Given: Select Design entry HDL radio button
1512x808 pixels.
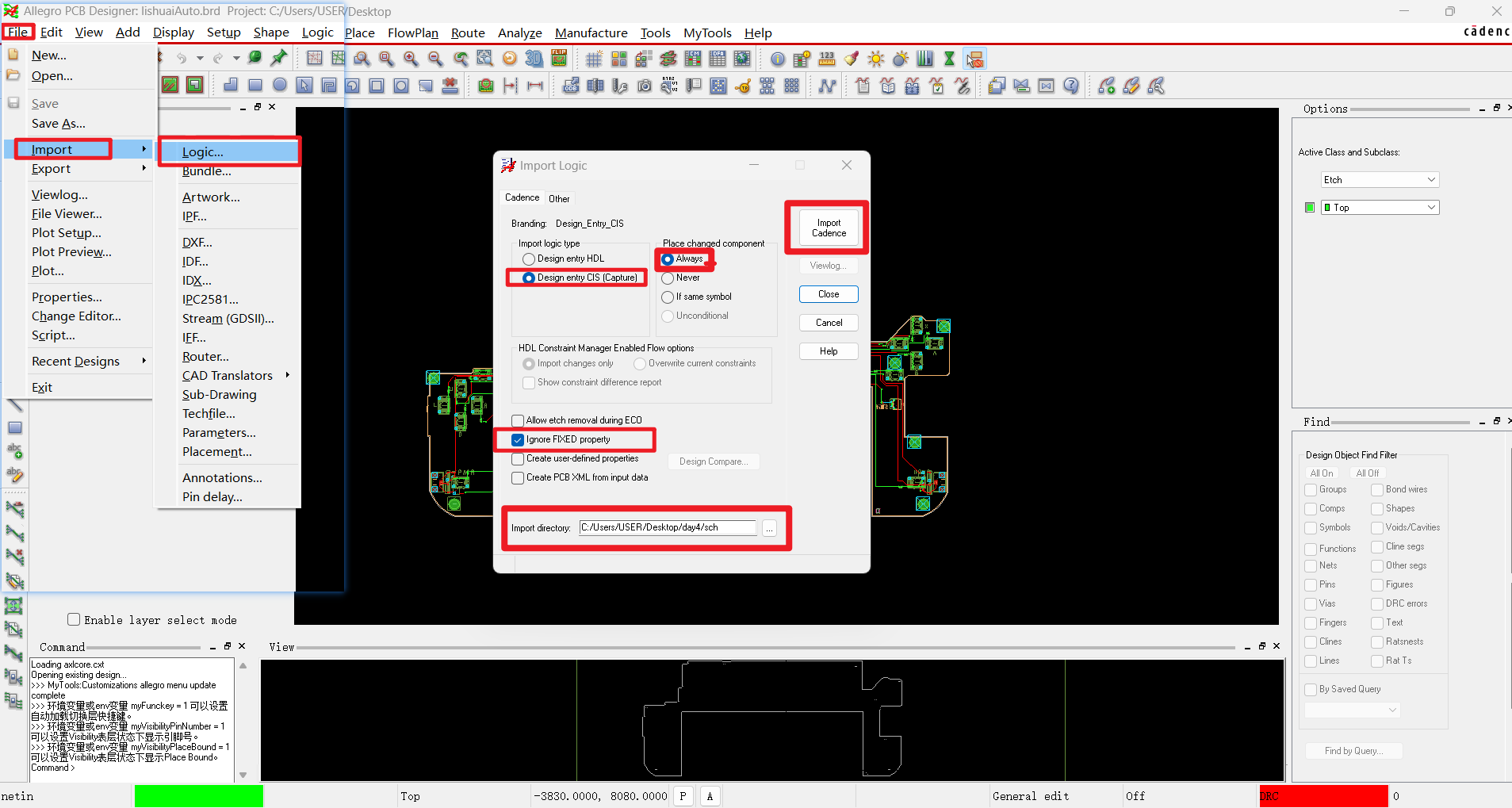Looking at the screenshot, I should point(529,259).
